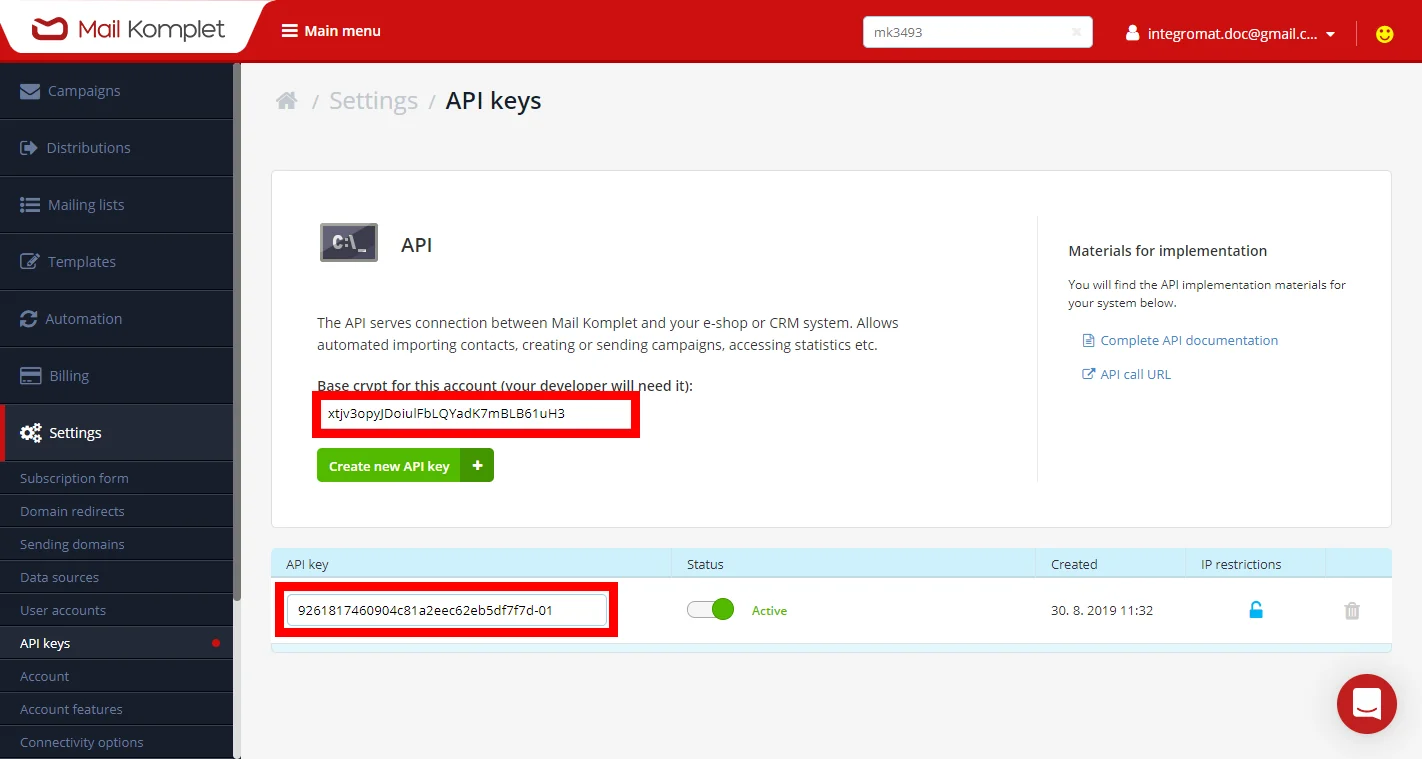Open Templates in the sidebar
This screenshot has width=1422, height=759.
click(x=116, y=262)
